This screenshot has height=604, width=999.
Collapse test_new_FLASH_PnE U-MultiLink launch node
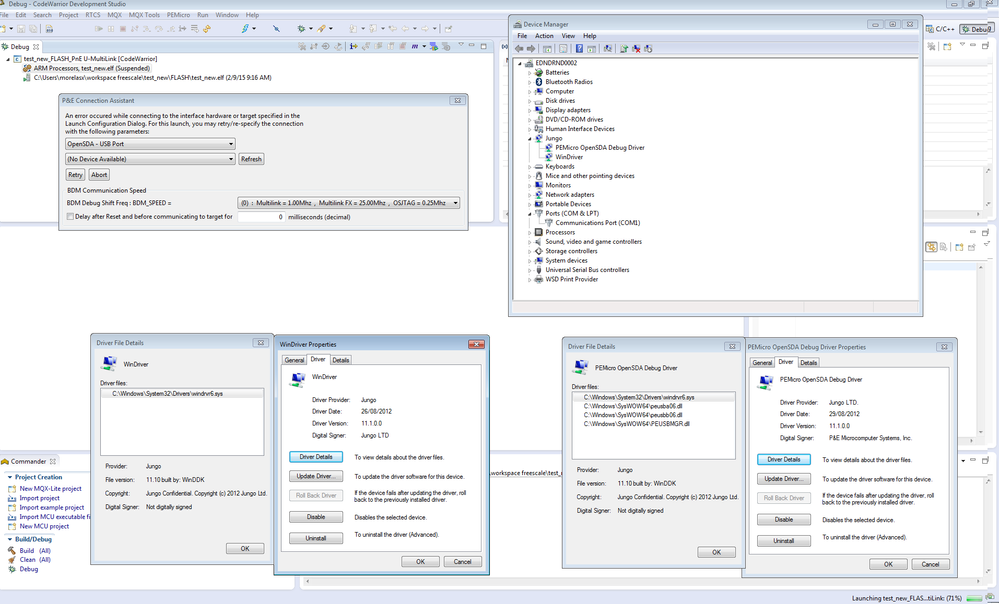(x=8, y=59)
